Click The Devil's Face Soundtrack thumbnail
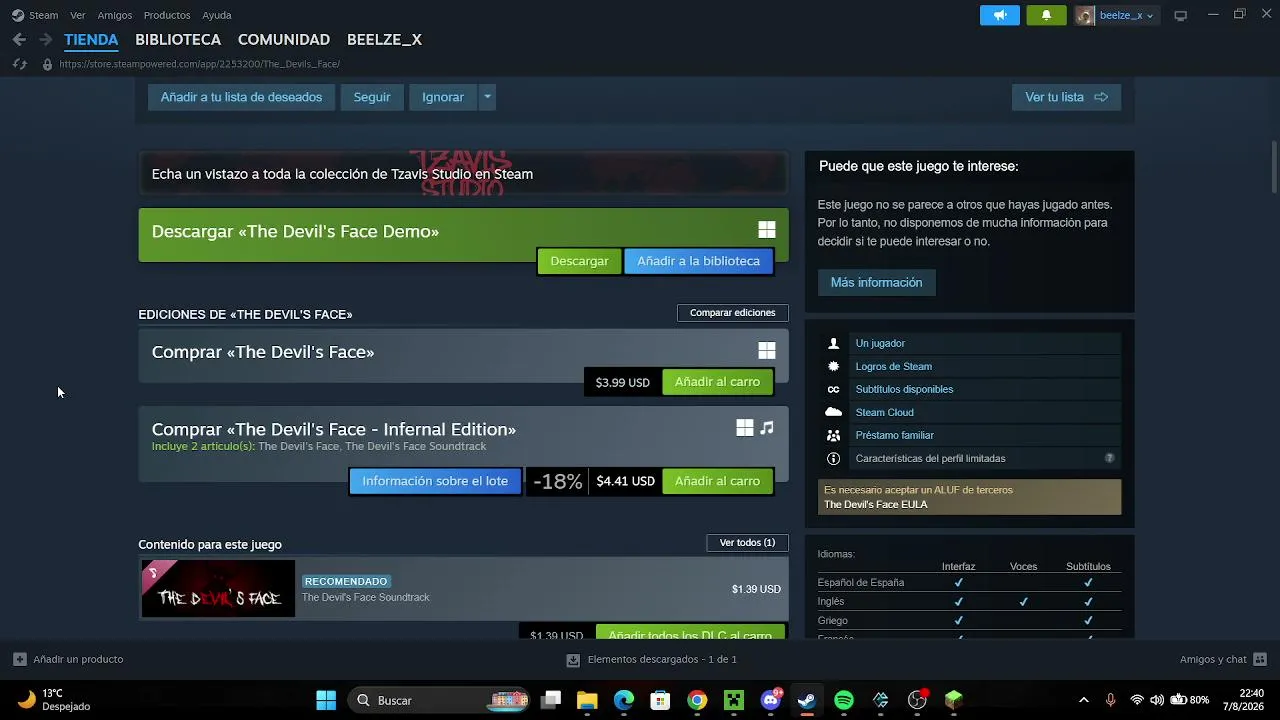This screenshot has height=720, width=1280. click(x=218, y=589)
